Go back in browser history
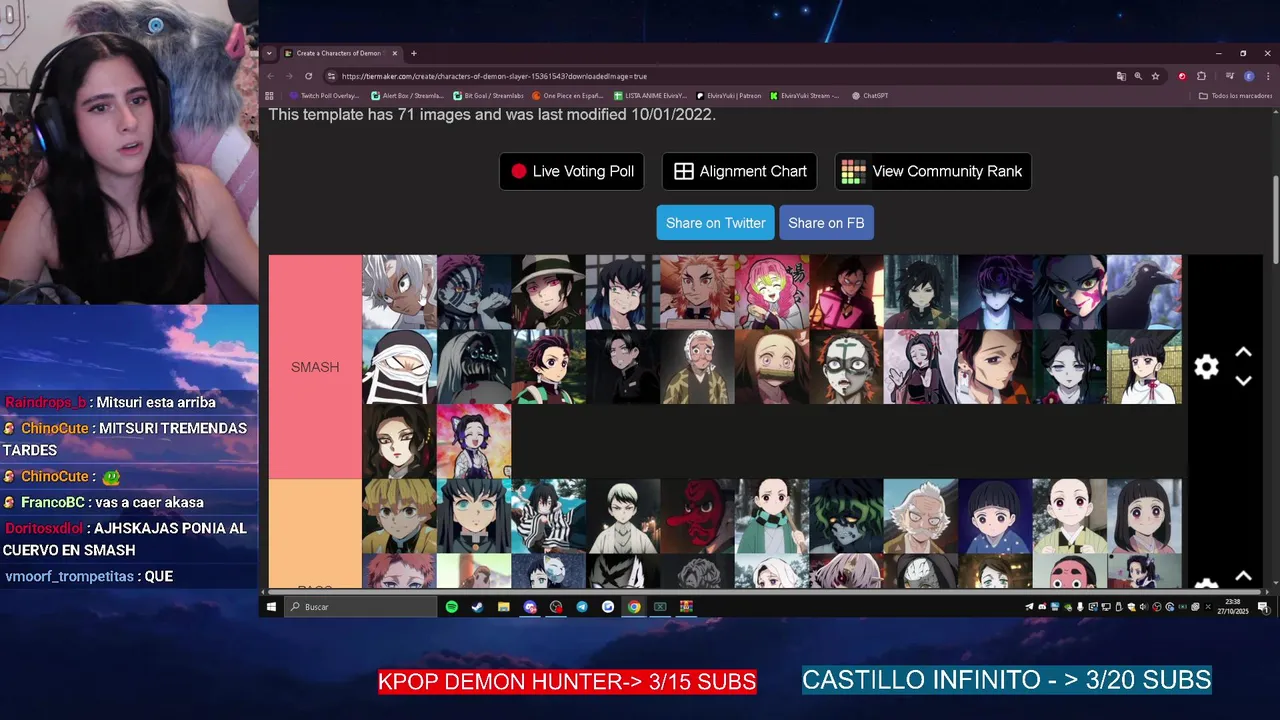1280x720 pixels. [270, 76]
